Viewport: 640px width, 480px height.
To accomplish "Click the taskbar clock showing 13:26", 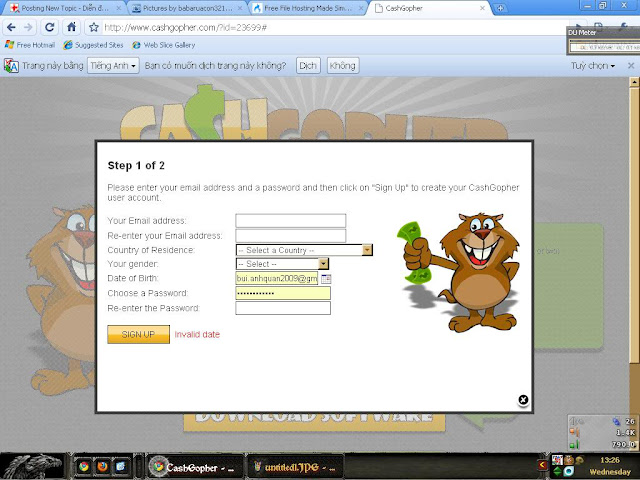I will coord(610,460).
